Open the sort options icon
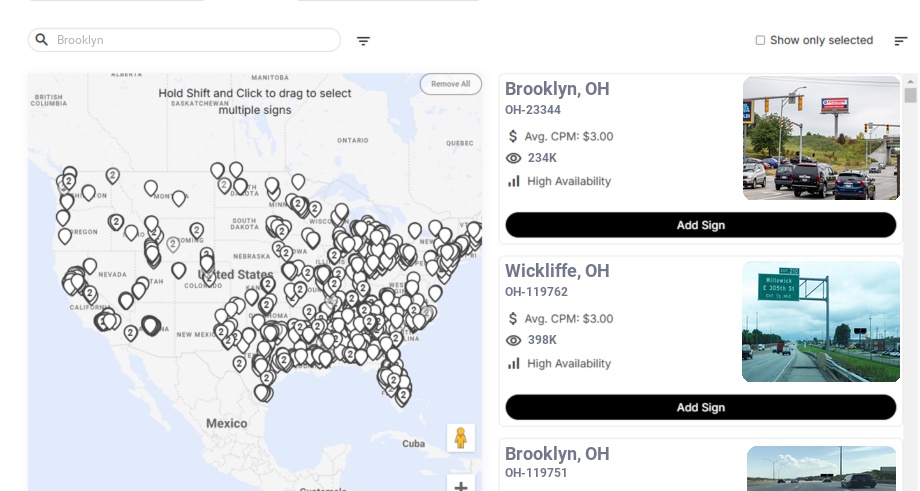The height and width of the screenshot is (491, 920). click(x=900, y=41)
